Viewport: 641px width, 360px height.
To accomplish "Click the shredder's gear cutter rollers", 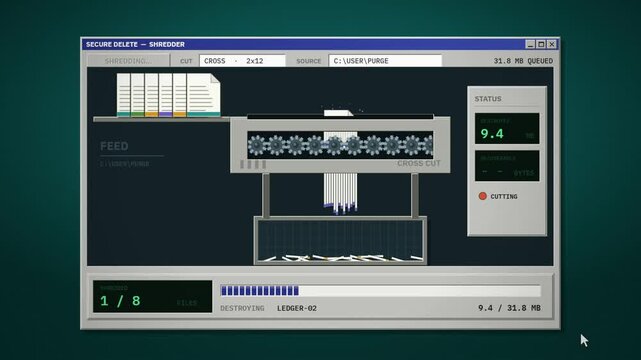I will click(x=340, y=145).
